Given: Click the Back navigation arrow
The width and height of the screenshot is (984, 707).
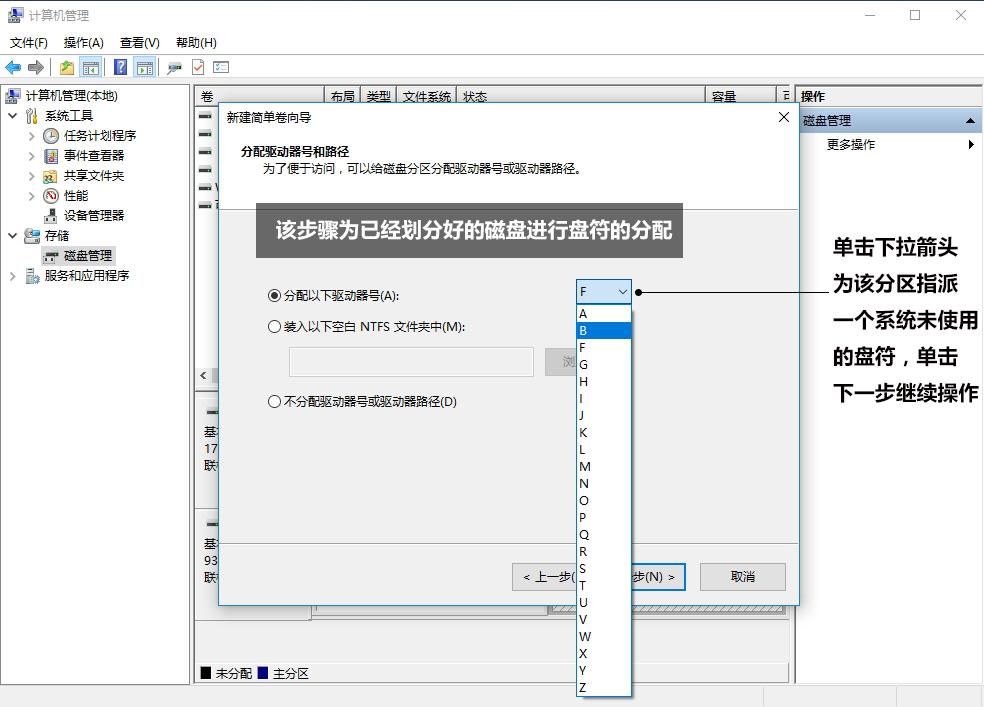Looking at the screenshot, I should coord(13,67).
